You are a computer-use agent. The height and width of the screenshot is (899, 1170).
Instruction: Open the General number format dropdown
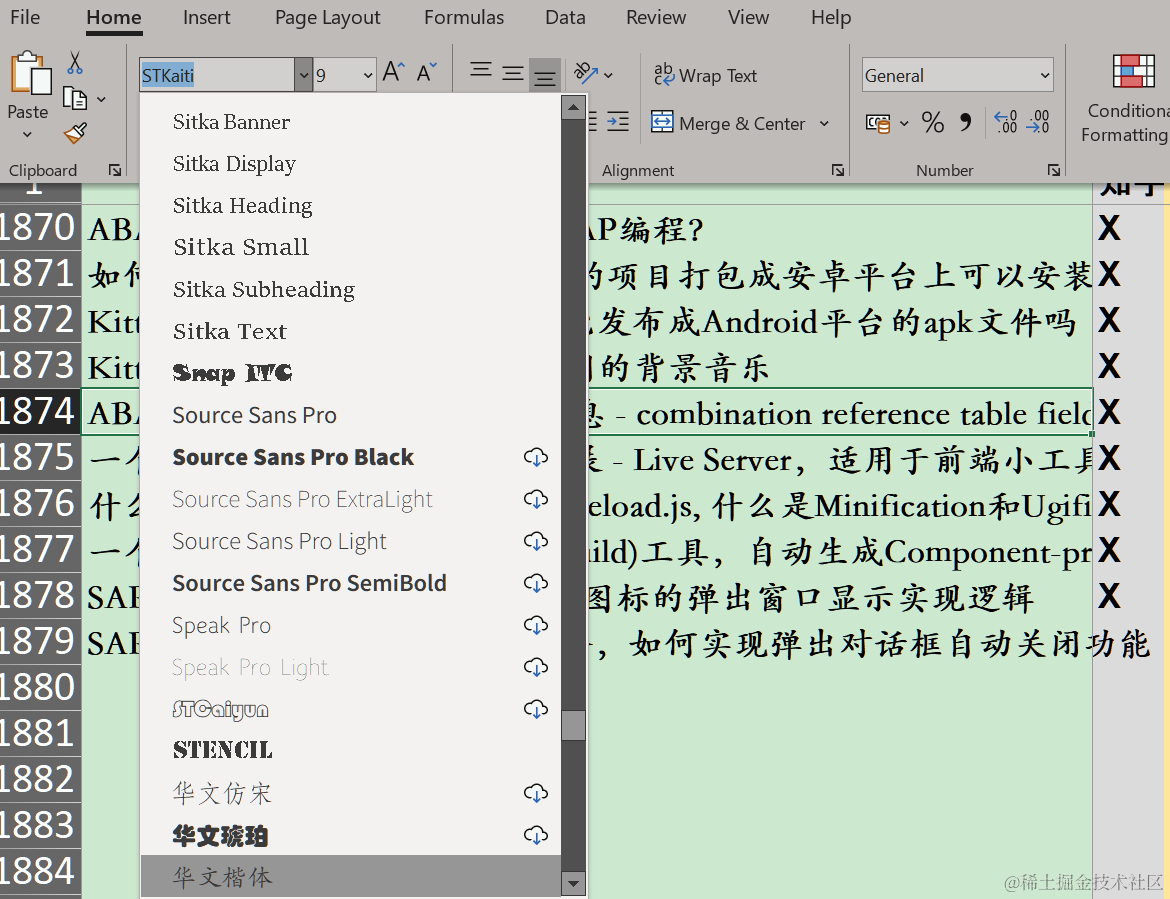pyautogui.click(x=1045, y=75)
